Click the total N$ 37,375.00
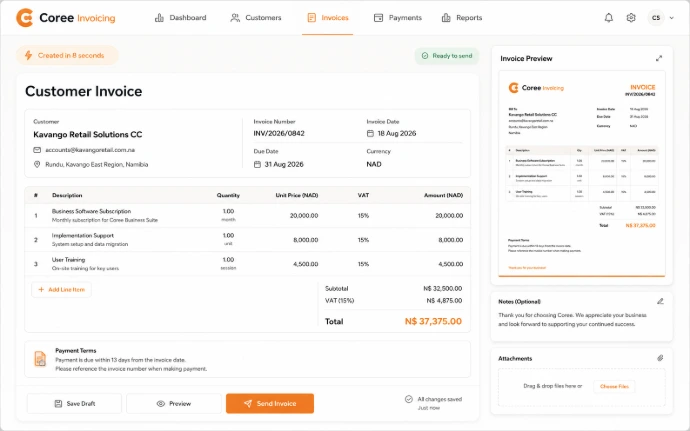Image resolution: width=690 pixels, height=431 pixels. point(433,321)
